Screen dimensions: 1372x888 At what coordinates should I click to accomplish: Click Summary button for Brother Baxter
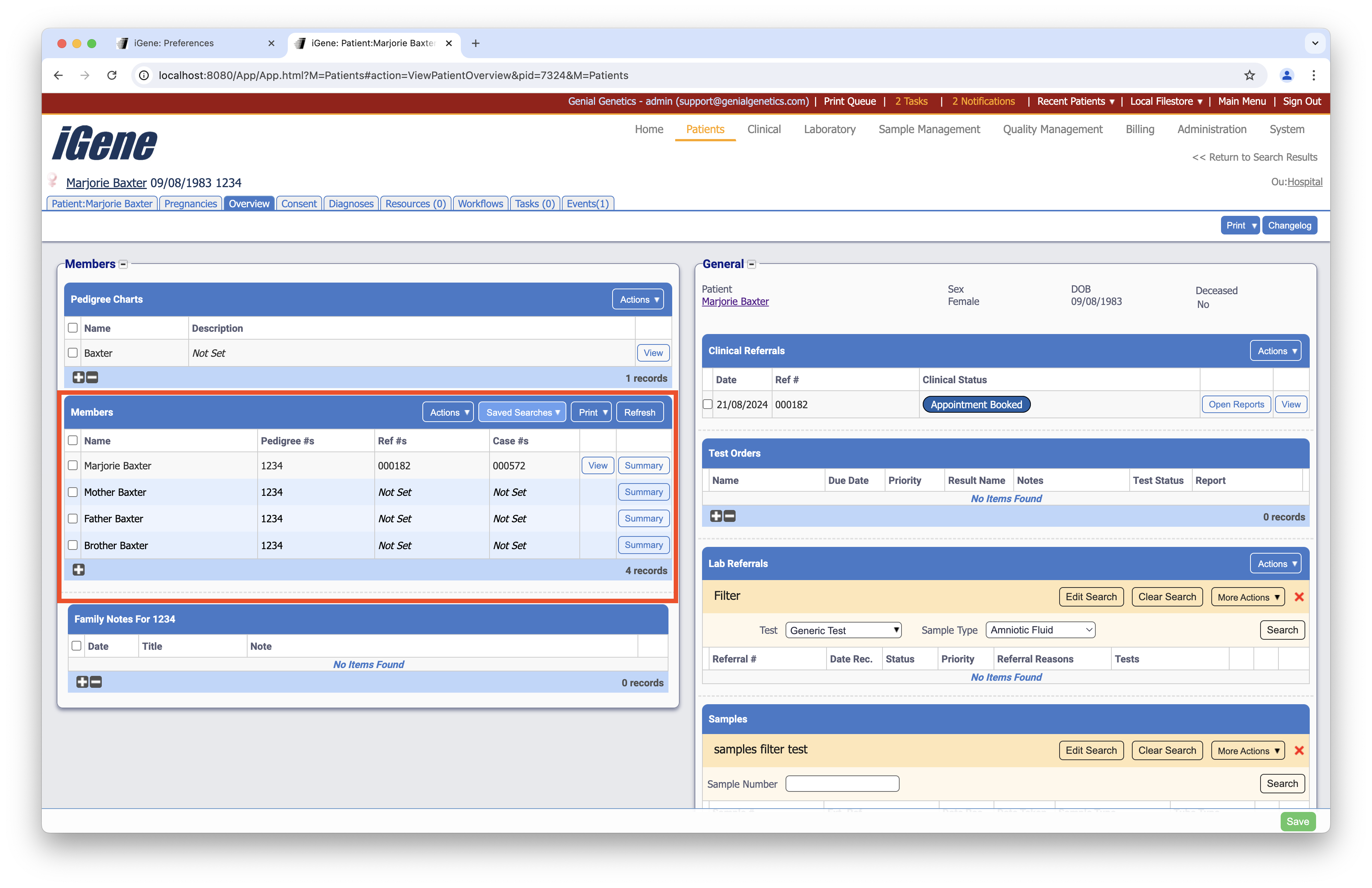(x=643, y=545)
